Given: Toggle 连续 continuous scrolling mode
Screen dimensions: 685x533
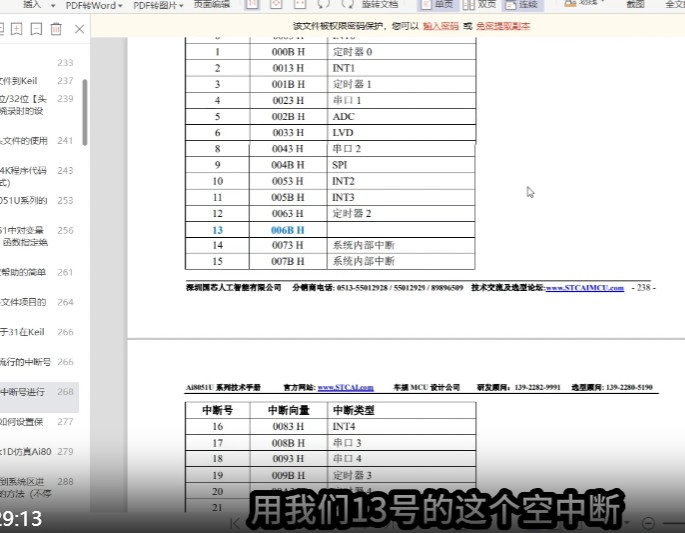Looking at the screenshot, I should pos(521,5).
